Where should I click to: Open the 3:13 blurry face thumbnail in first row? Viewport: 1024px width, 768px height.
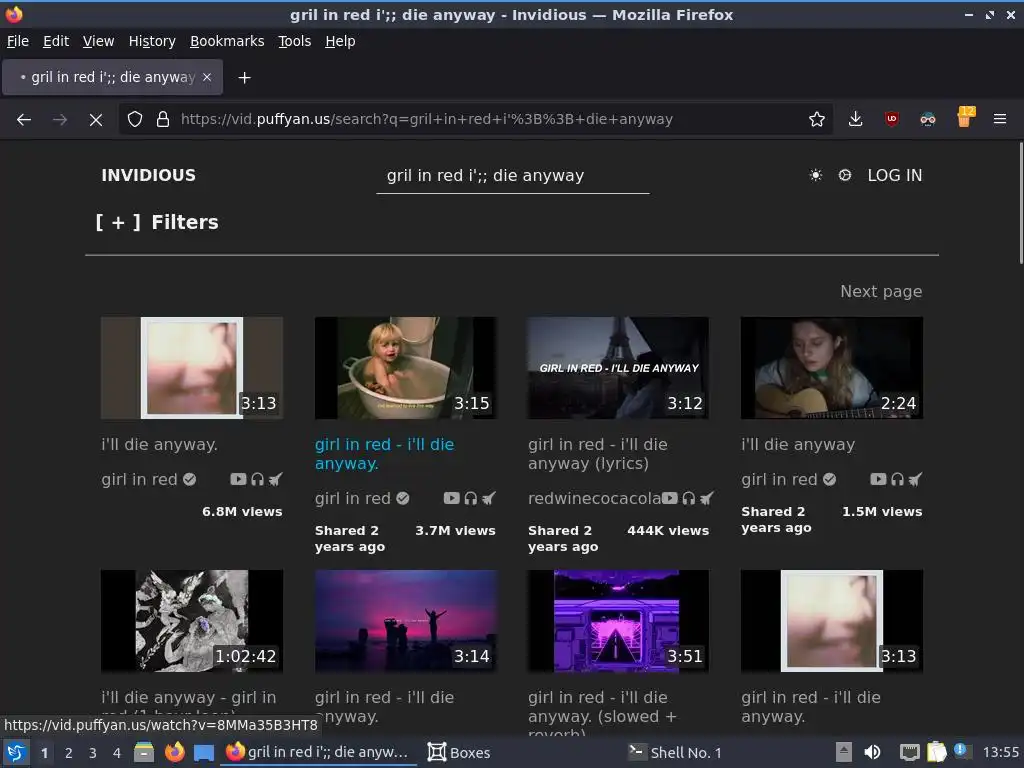tap(192, 368)
